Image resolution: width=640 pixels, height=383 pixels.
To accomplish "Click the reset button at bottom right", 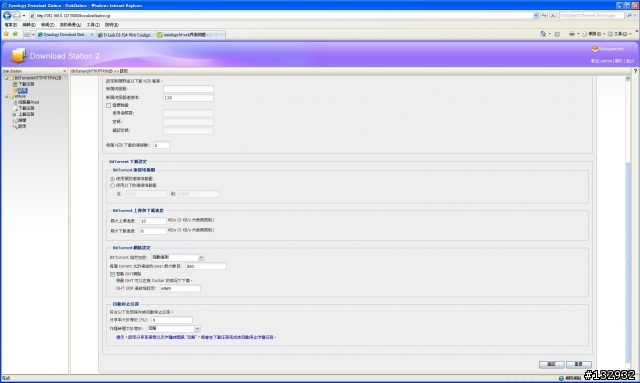I will tap(578, 364).
